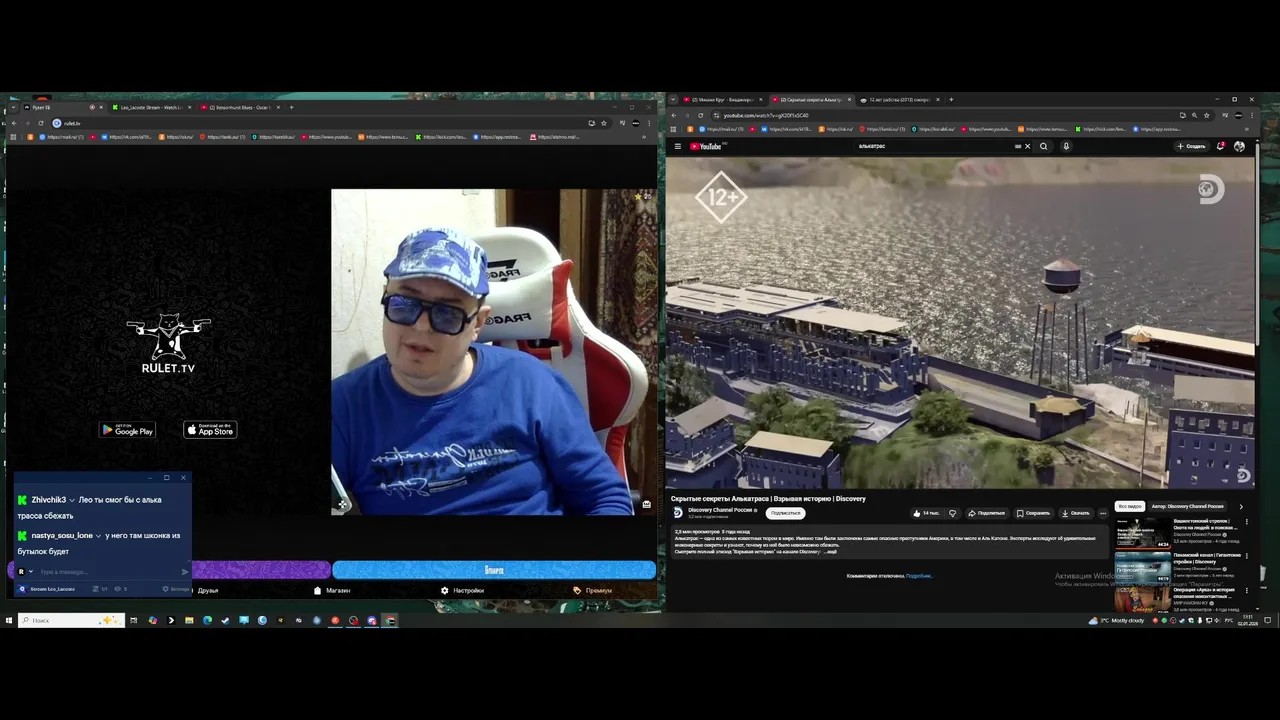The height and width of the screenshot is (720, 1280).
Task: Expand the video description with …ещё
Action: (x=830, y=551)
